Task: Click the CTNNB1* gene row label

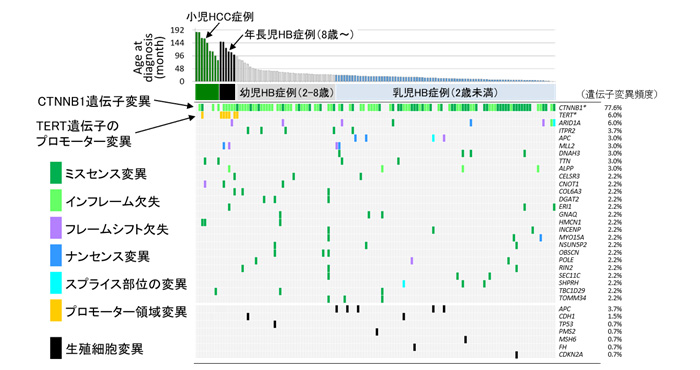Action: 572,108
